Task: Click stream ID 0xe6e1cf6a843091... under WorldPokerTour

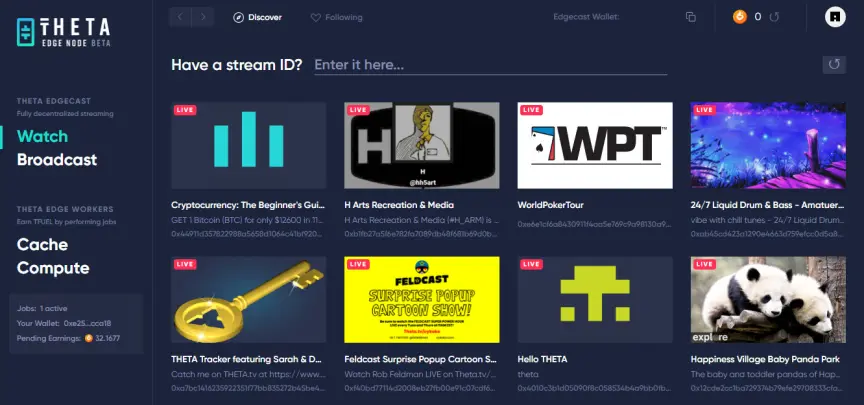Action: tap(595, 224)
